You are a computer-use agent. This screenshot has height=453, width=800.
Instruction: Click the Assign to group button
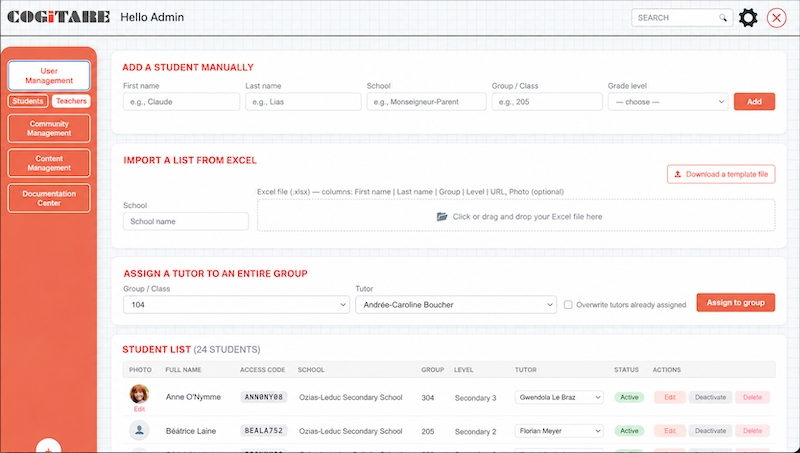coord(735,303)
